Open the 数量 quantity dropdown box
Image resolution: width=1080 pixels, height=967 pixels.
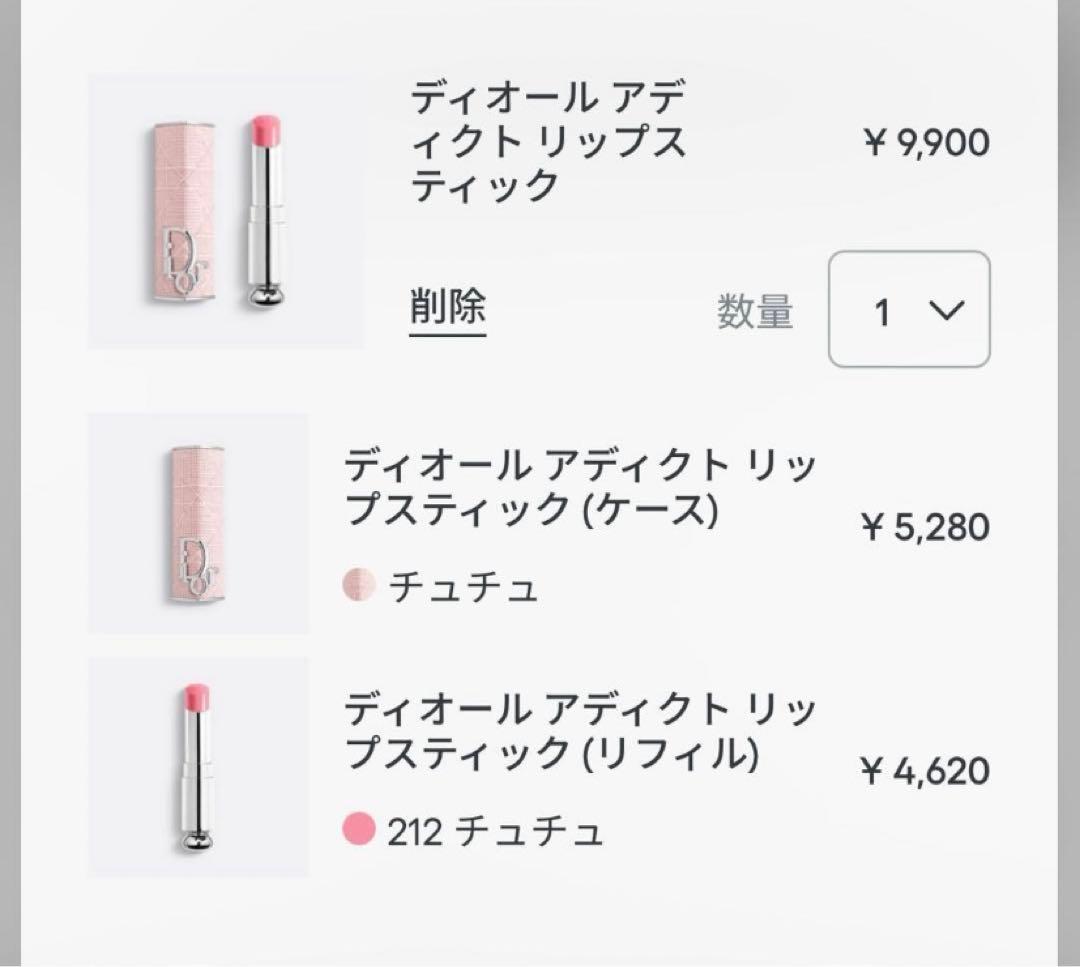point(908,309)
